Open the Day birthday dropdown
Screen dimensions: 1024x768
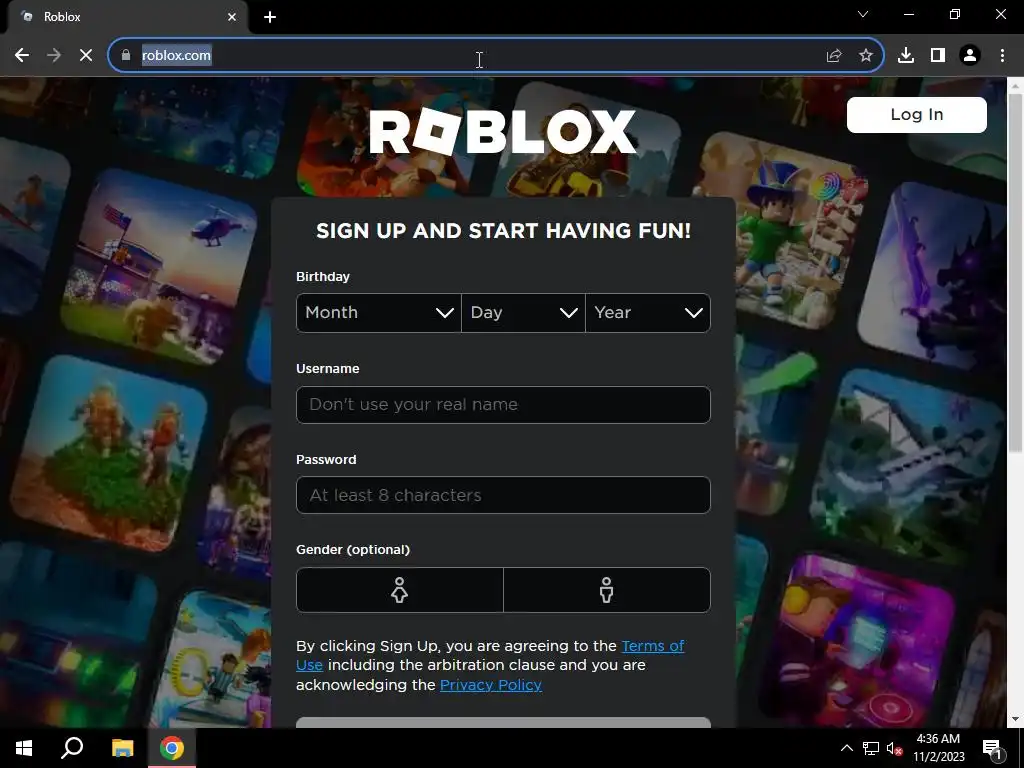(x=523, y=313)
